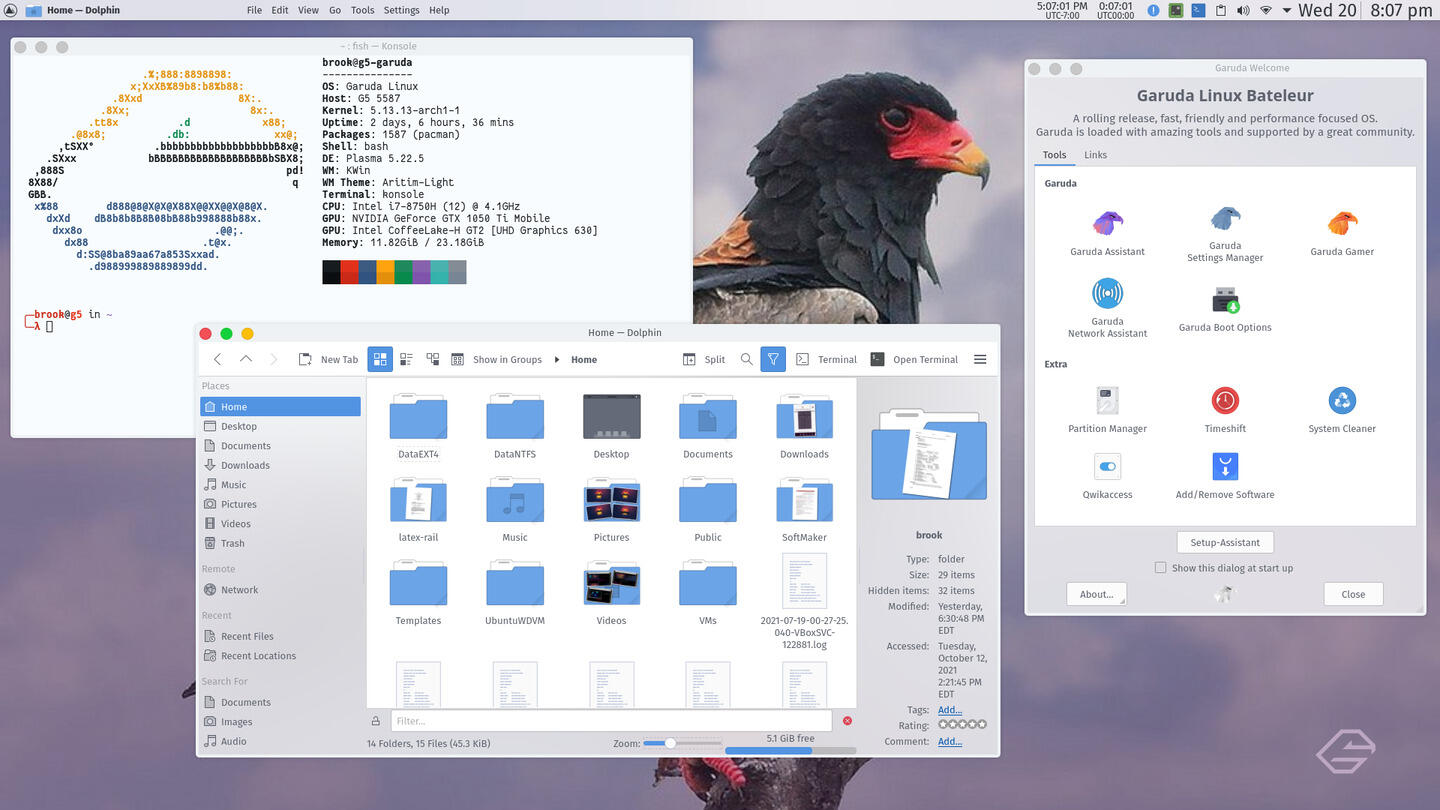Click orange swatch in Konsole palette

385,272
